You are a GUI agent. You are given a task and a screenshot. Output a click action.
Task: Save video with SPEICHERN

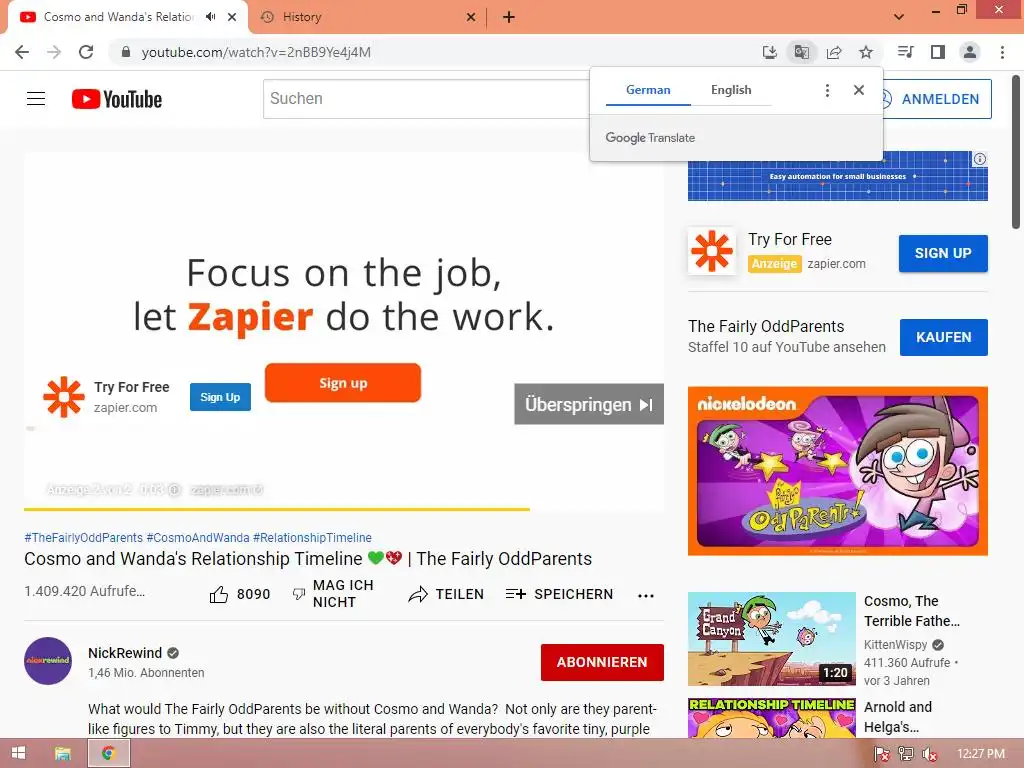[x=559, y=594]
